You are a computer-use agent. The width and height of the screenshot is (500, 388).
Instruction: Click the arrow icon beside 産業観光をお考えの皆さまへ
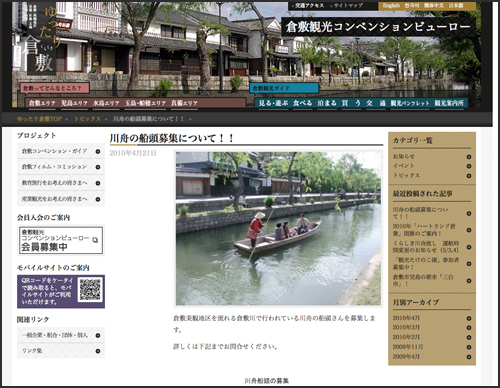[x=98, y=199]
